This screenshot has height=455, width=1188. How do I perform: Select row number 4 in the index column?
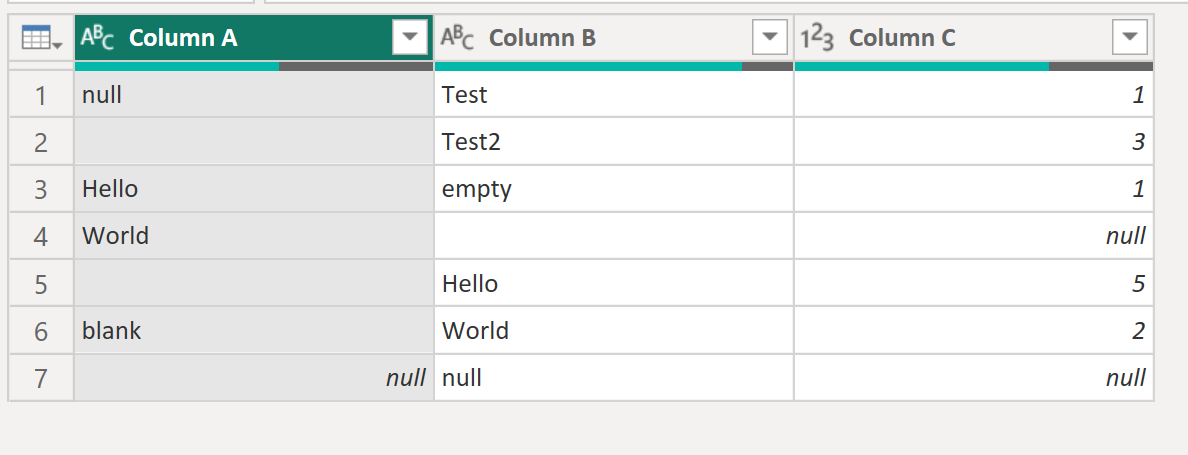(41, 236)
